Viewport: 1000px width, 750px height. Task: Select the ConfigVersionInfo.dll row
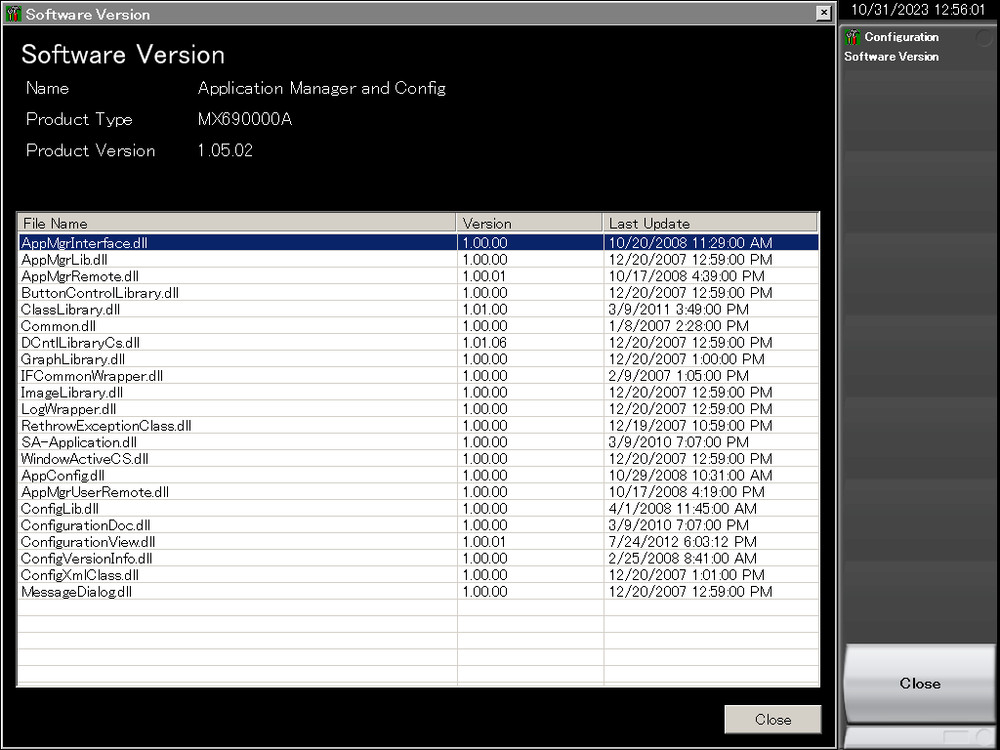coord(418,558)
